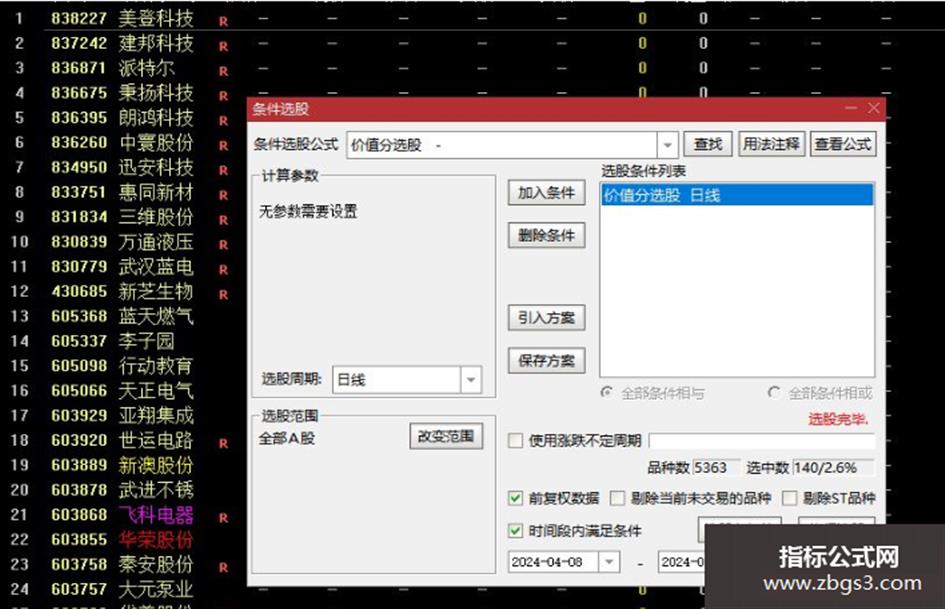Select stock 603929 亚翔集成
Screen dimensions: 945x609
click(122, 415)
